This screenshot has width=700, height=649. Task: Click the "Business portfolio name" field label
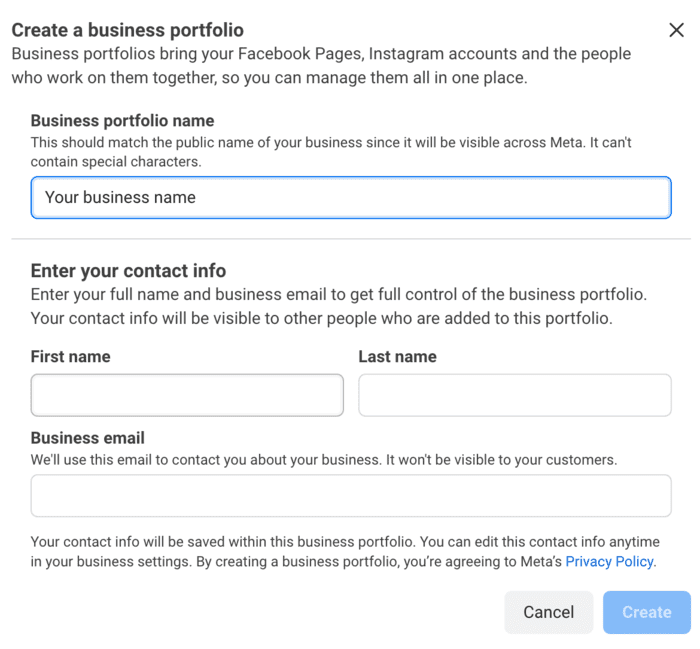122,122
